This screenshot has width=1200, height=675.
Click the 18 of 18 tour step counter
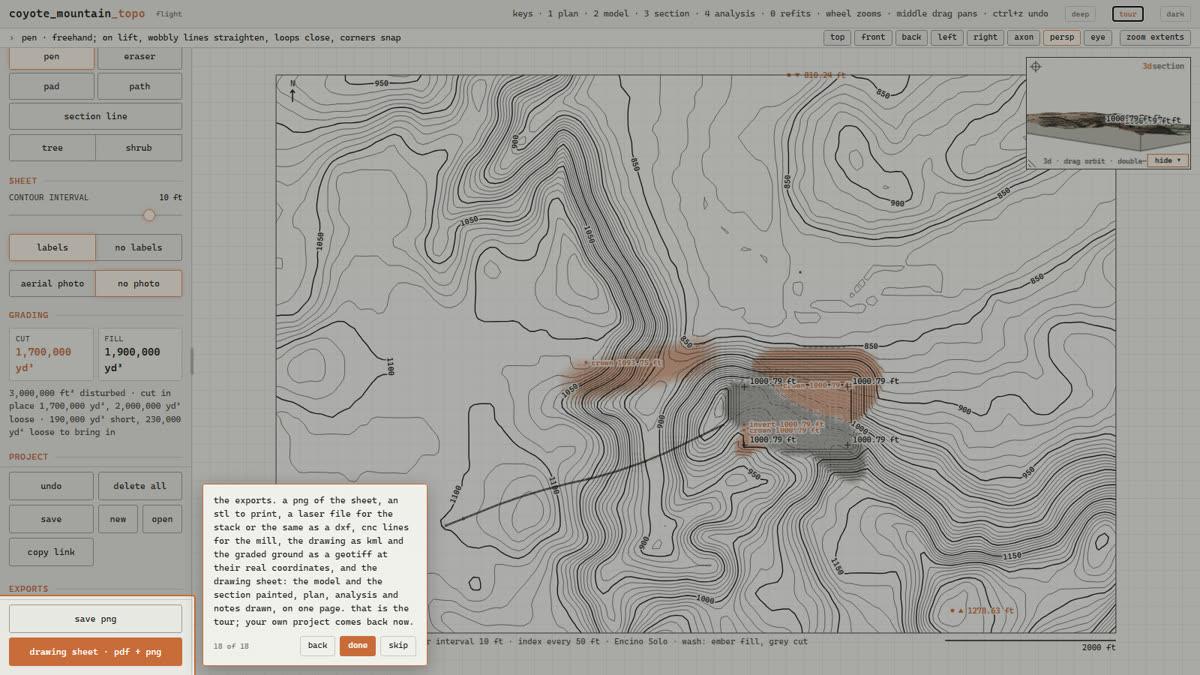click(x=231, y=646)
